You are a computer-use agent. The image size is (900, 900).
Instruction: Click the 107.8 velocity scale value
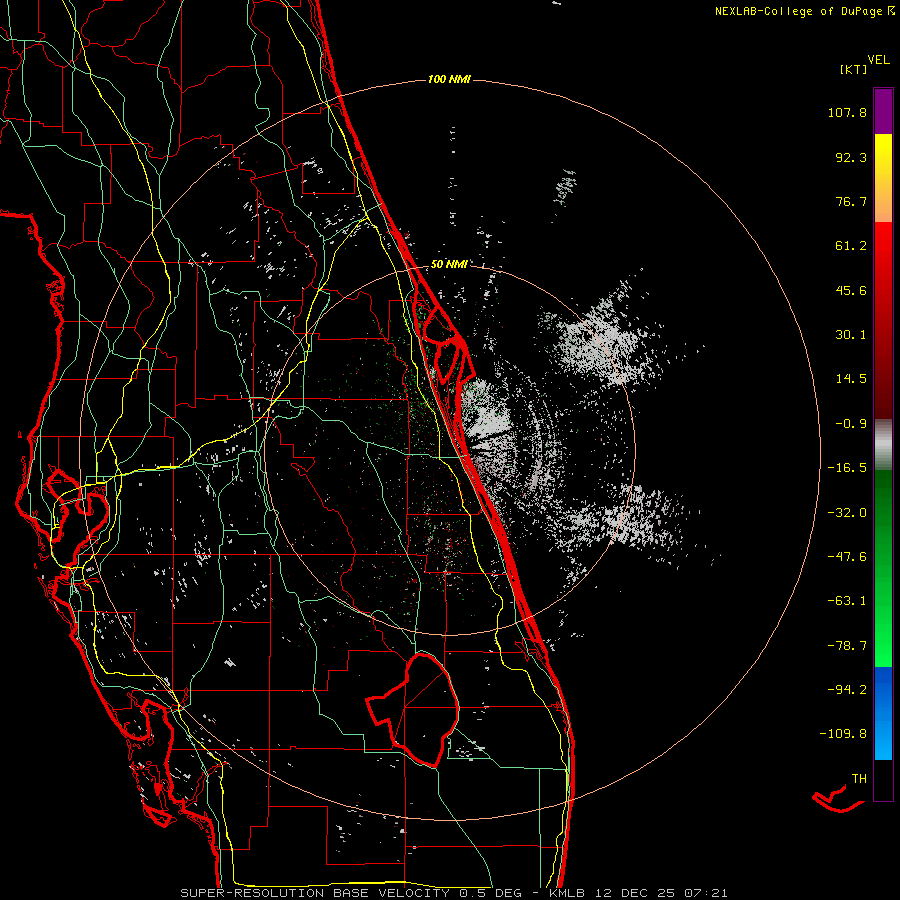pos(847,112)
